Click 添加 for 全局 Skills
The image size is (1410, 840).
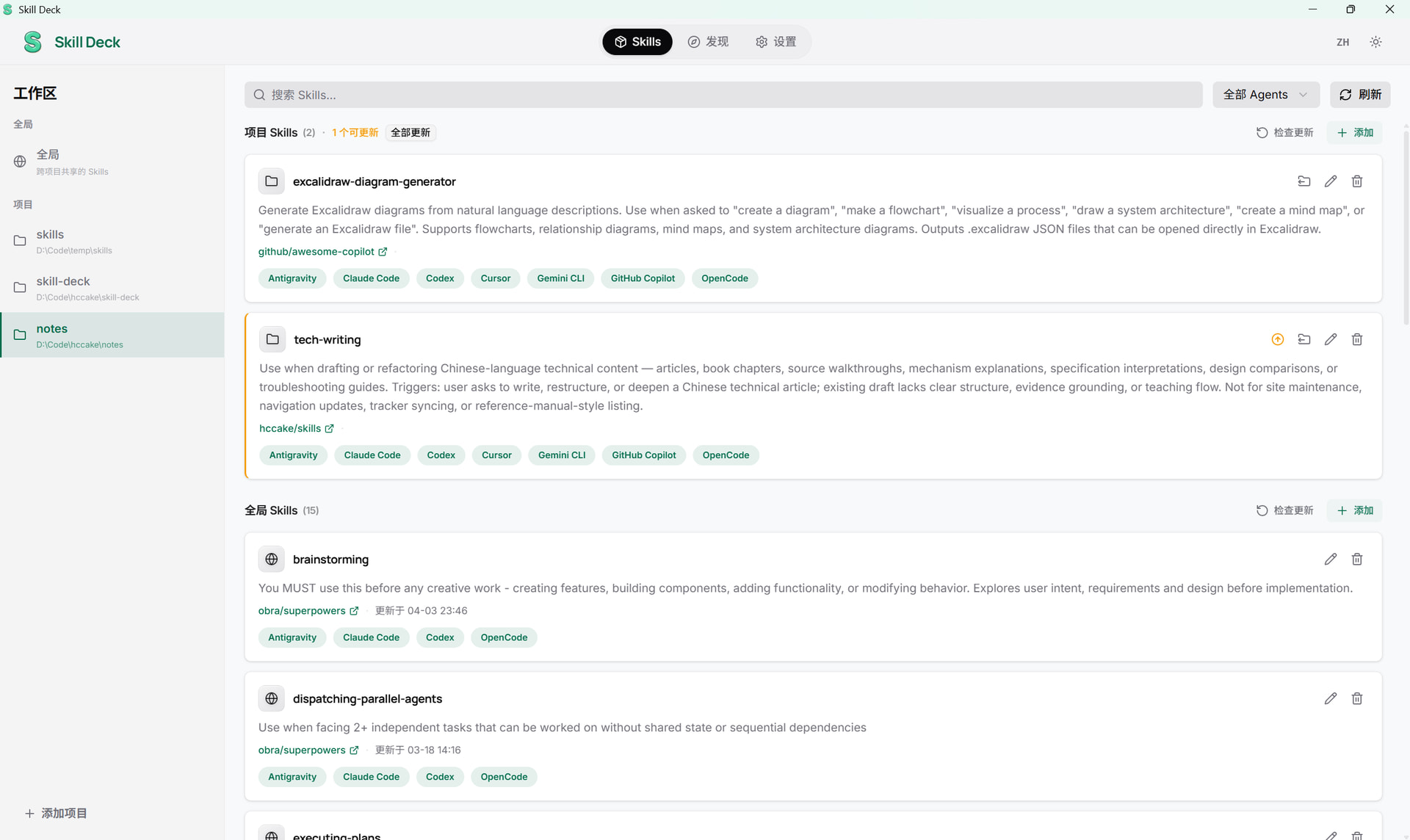pos(1355,511)
